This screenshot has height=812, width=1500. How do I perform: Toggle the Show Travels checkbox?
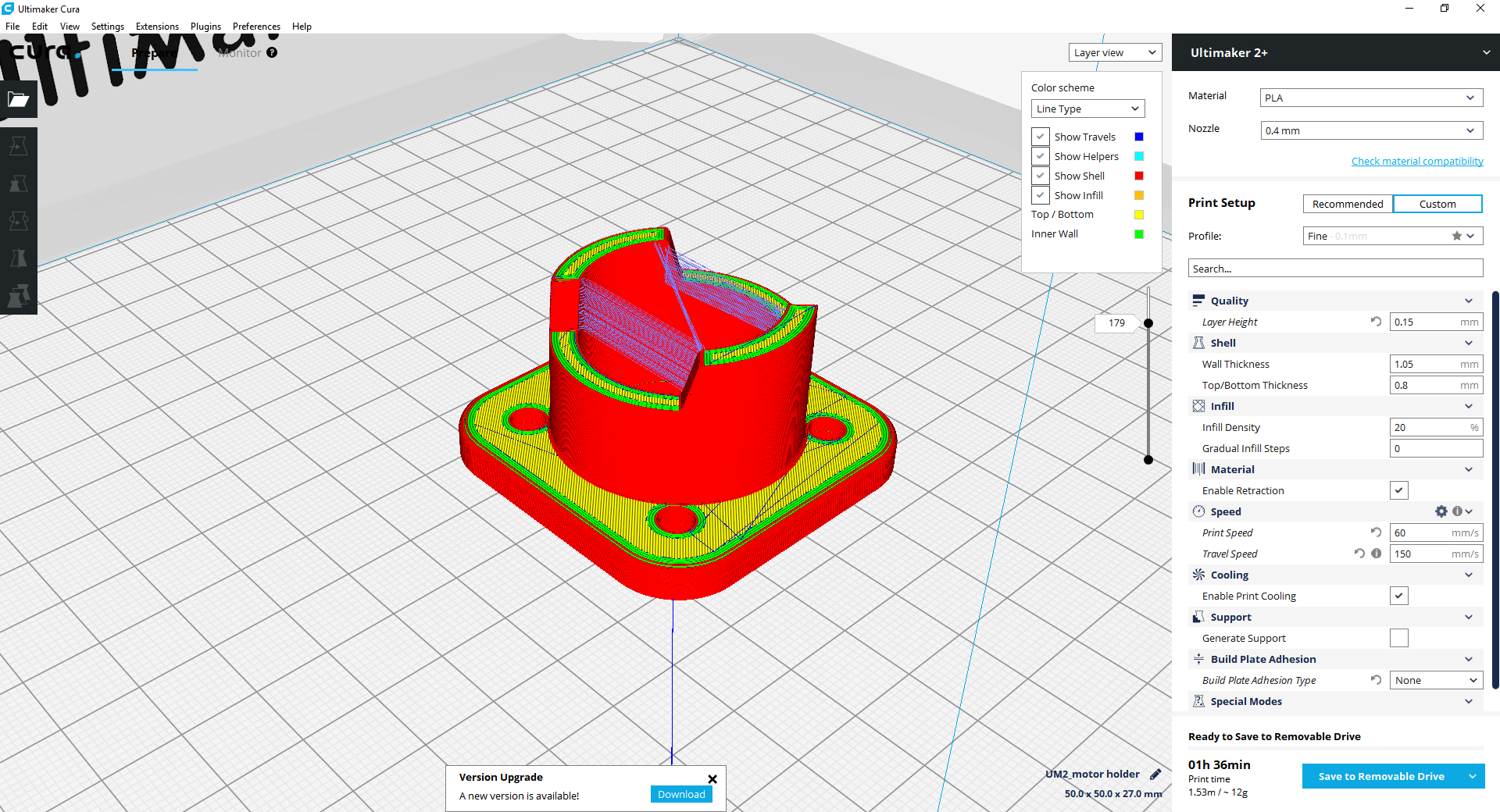[x=1041, y=137]
